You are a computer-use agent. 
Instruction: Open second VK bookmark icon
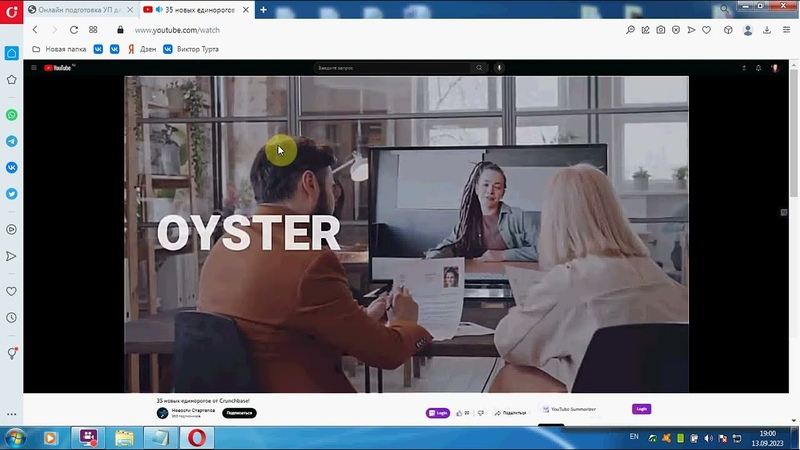click(115, 49)
